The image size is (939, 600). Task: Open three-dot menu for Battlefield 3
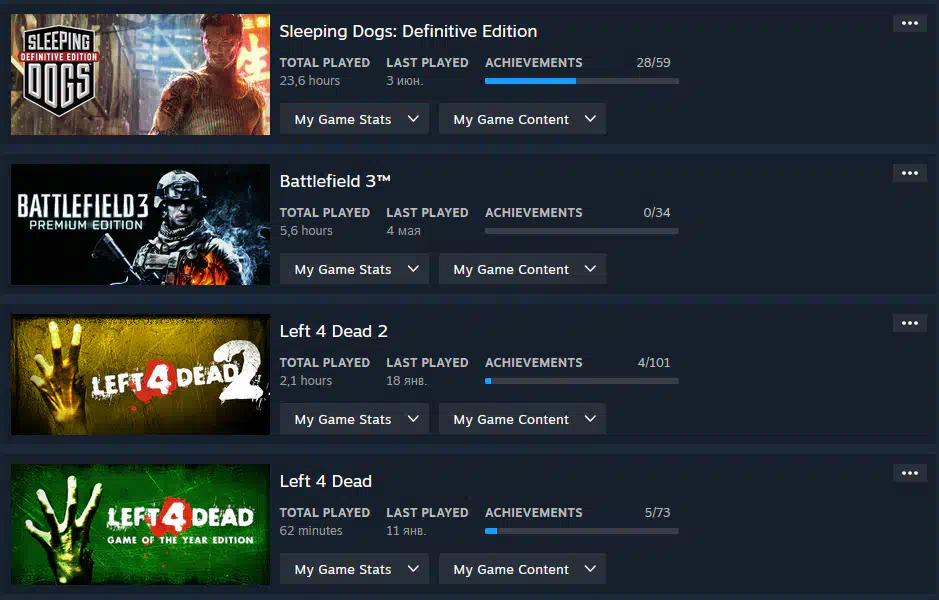coord(910,173)
